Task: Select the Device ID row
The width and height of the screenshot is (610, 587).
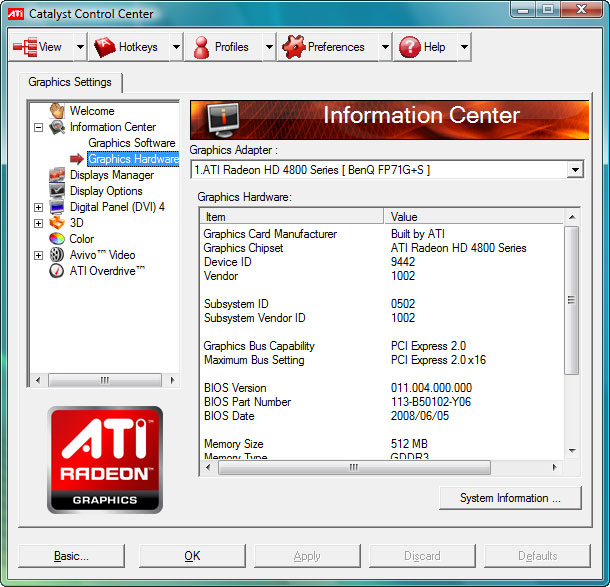Action: (382, 262)
